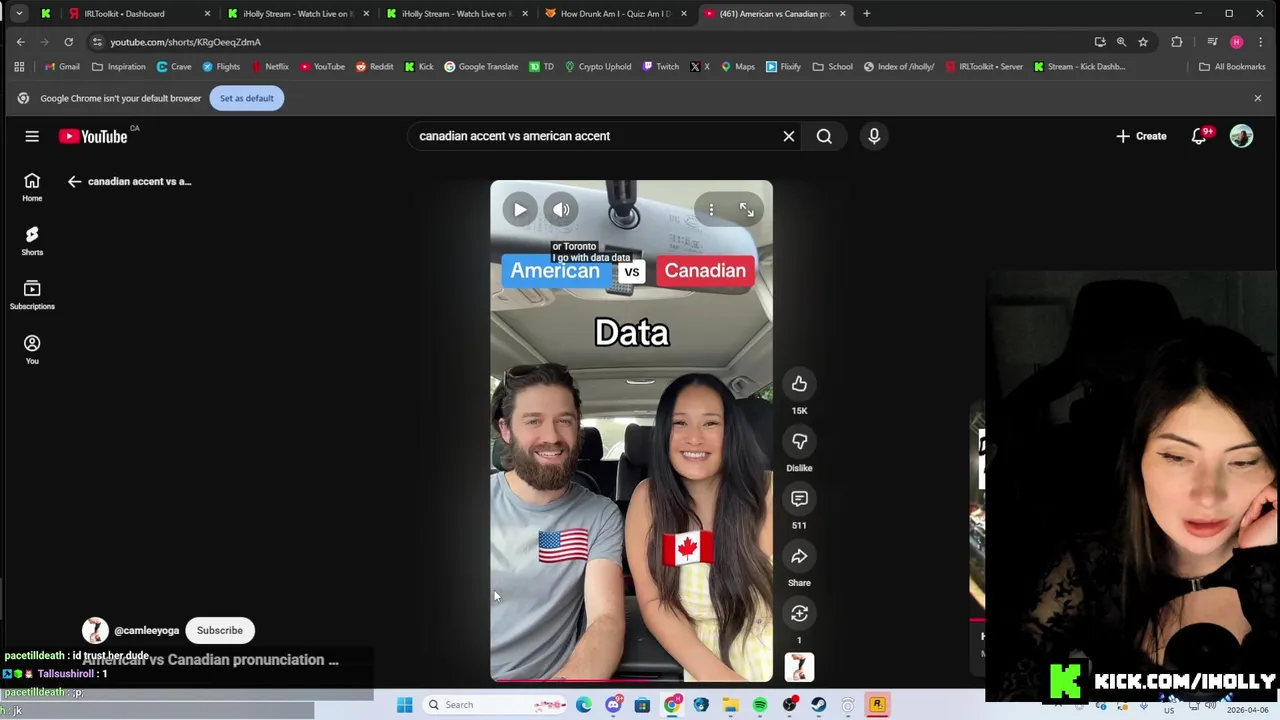This screenshot has width=1280, height=720.
Task: Share the Short
Action: pyautogui.click(x=799, y=556)
